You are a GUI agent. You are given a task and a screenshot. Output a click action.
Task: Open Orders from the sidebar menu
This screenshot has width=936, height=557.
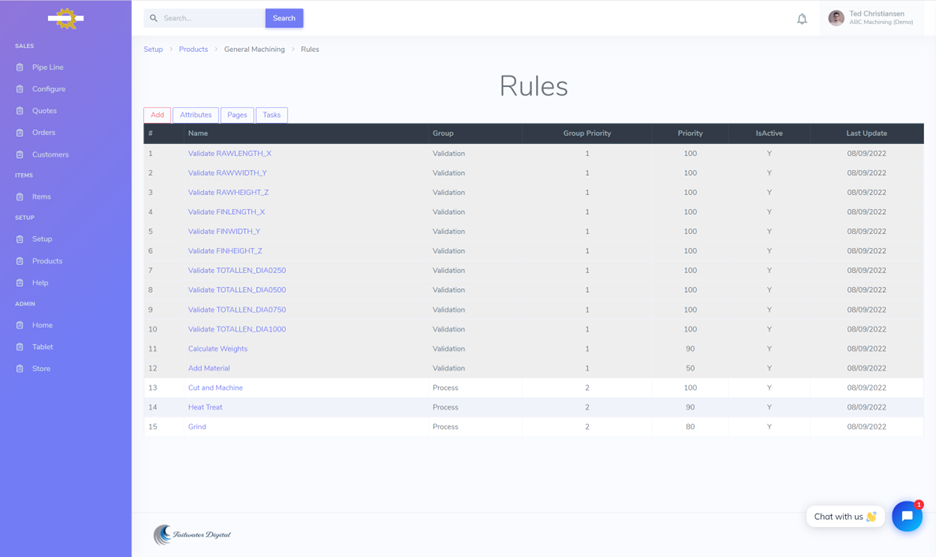[x=43, y=132]
